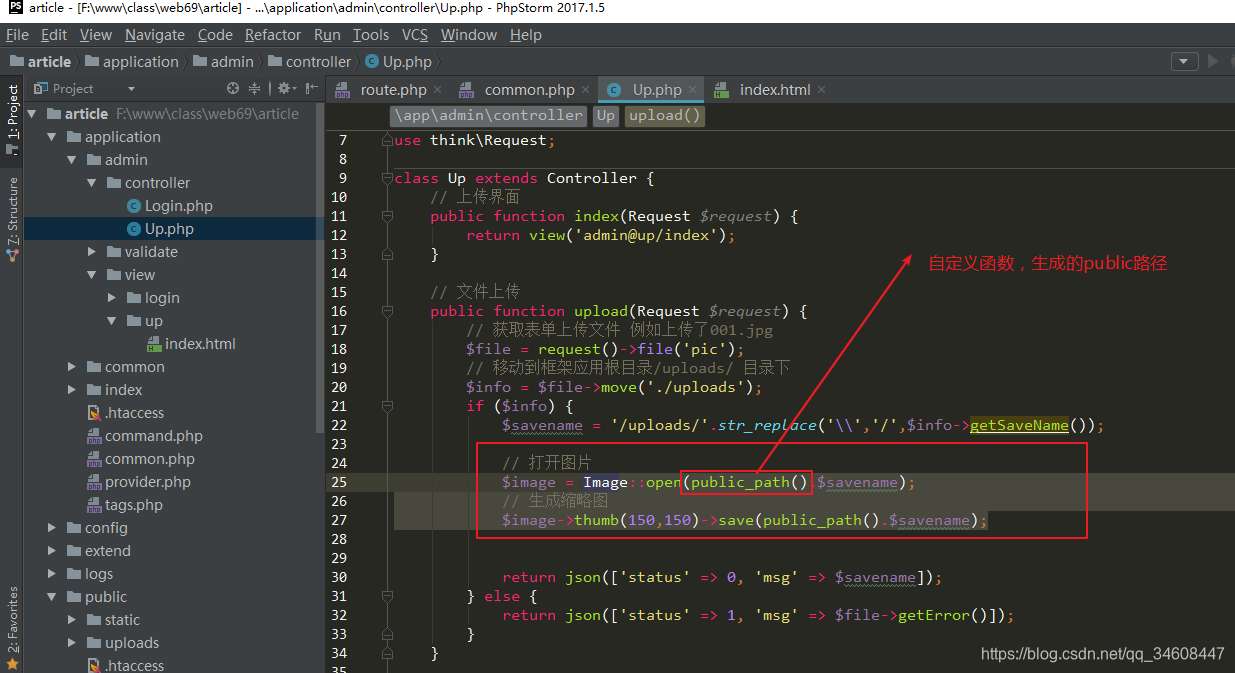Toggle the 1: Project tool window button
The image size is (1235, 673).
point(12,117)
